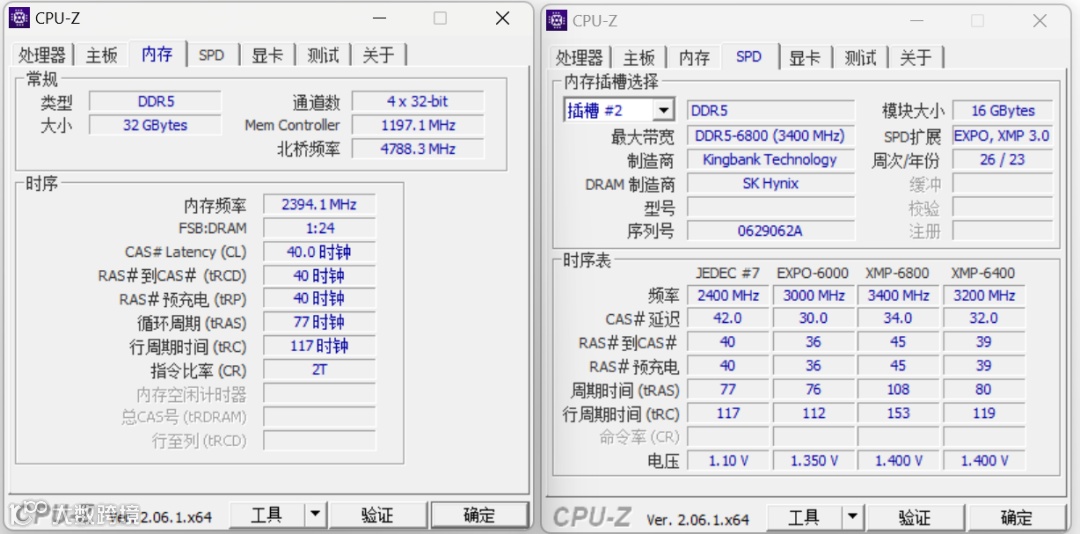
Task: Click module size 16 GBytes field
Action: click(1003, 111)
